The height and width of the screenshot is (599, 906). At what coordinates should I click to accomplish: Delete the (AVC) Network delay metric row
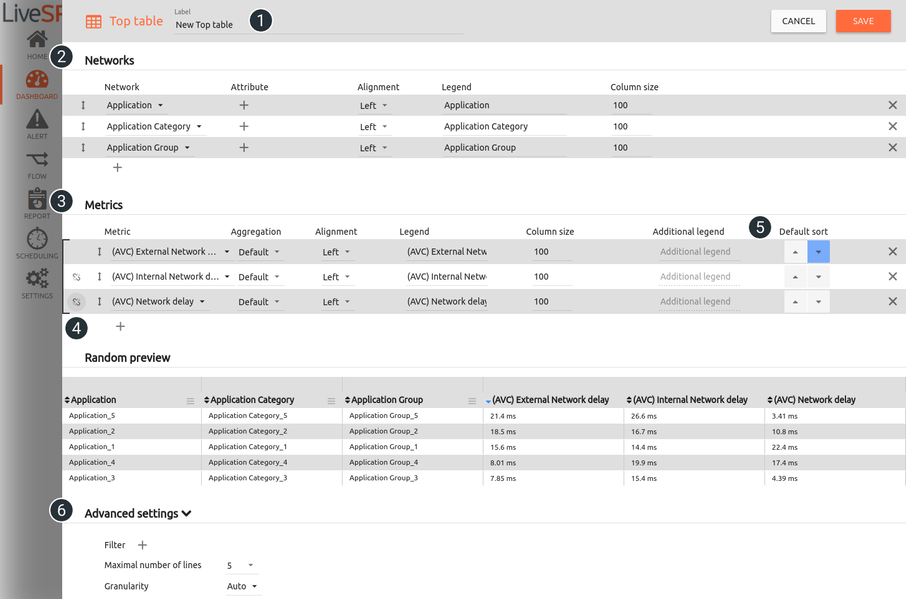point(893,302)
